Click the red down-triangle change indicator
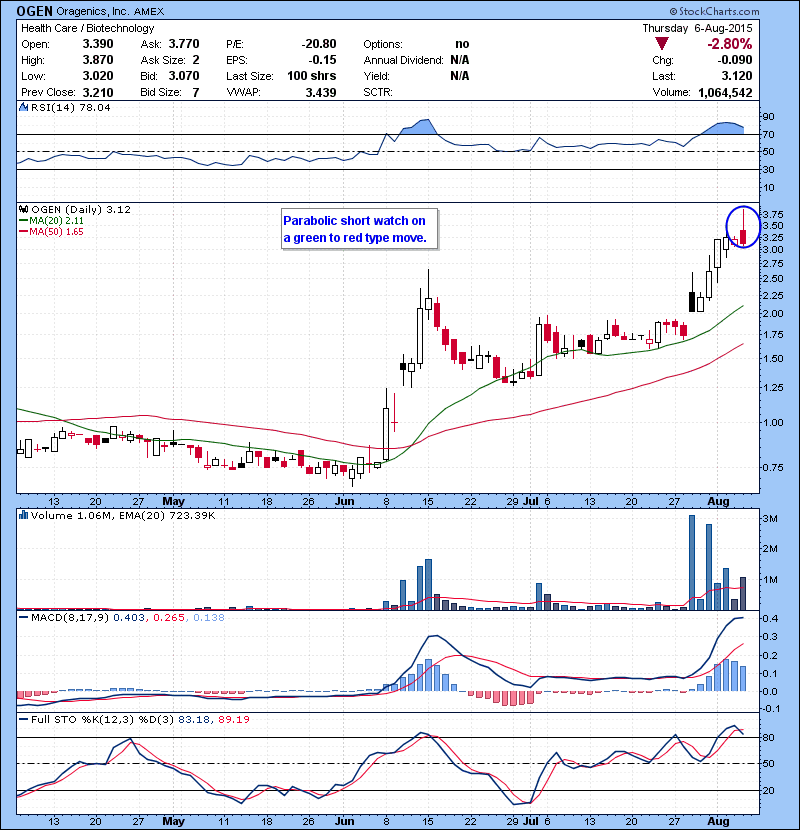Viewport: 800px width, 830px height. click(661, 43)
